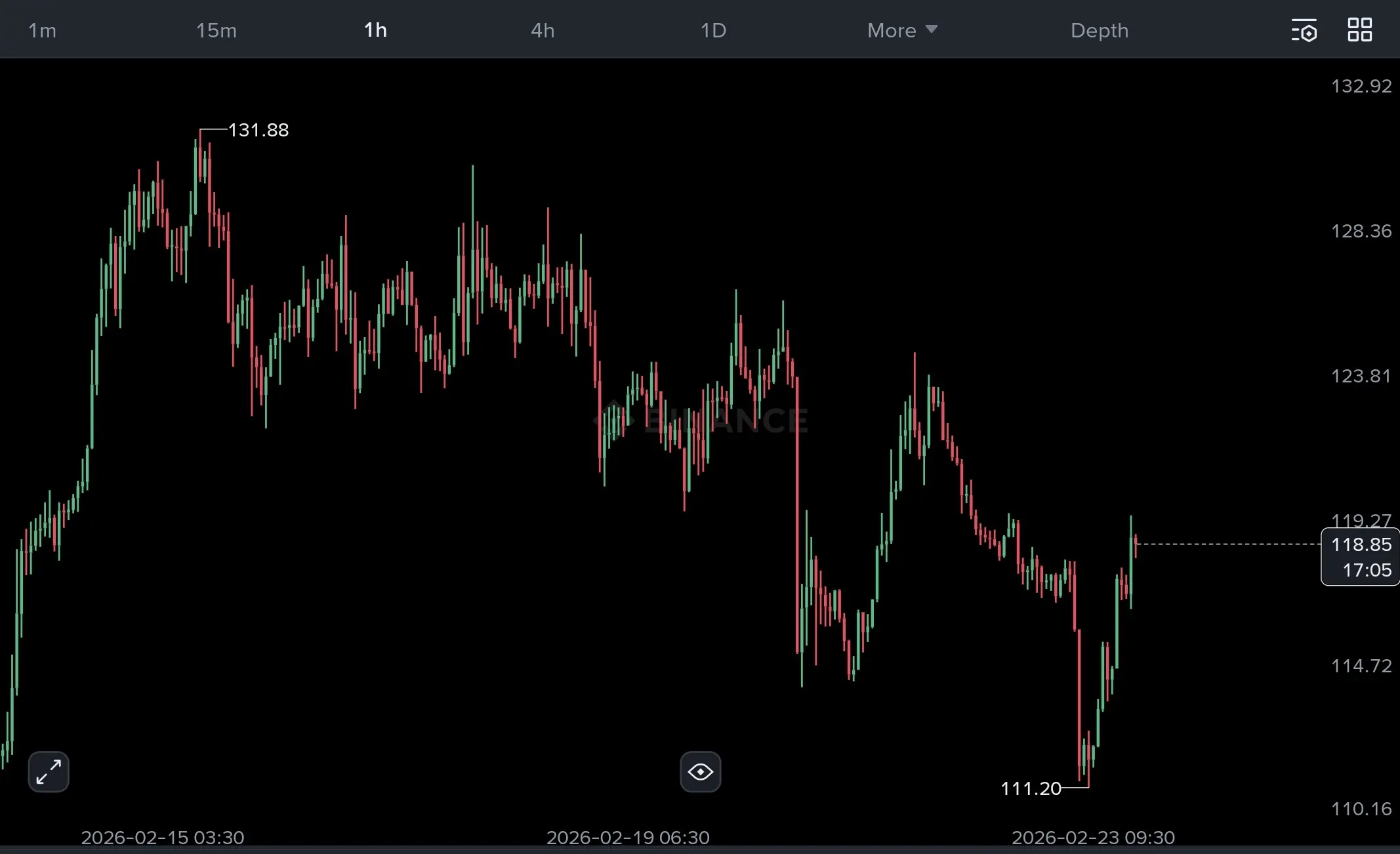
Task: Select the 1h interval tab
Action: 375,30
